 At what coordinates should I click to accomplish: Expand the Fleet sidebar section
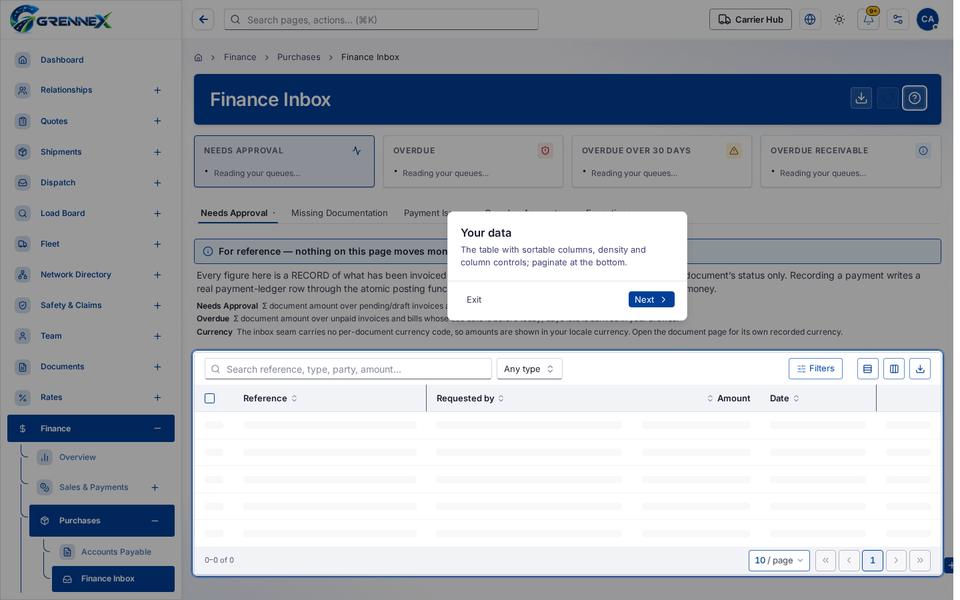[157, 244]
